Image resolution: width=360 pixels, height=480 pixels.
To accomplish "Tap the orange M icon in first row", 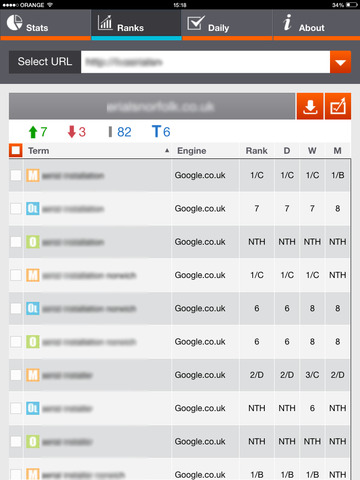I will point(33,175).
